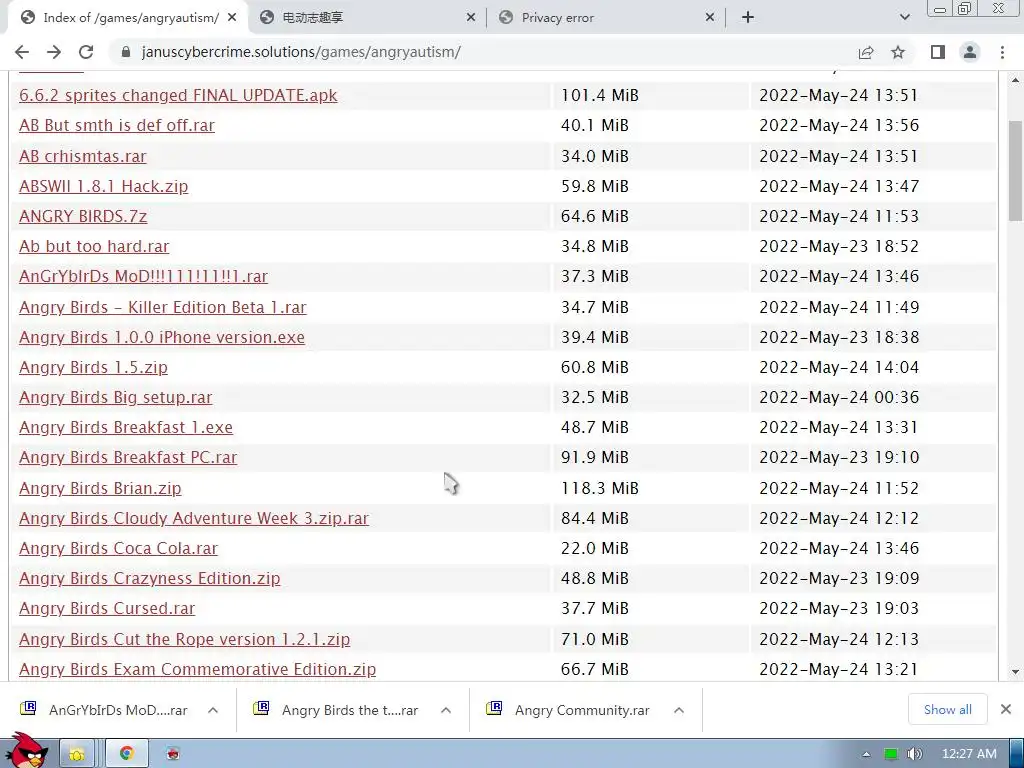Viewport: 1024px width, 768px height.
Task: Close the downloads shelf
Action: pos(1006,709)
